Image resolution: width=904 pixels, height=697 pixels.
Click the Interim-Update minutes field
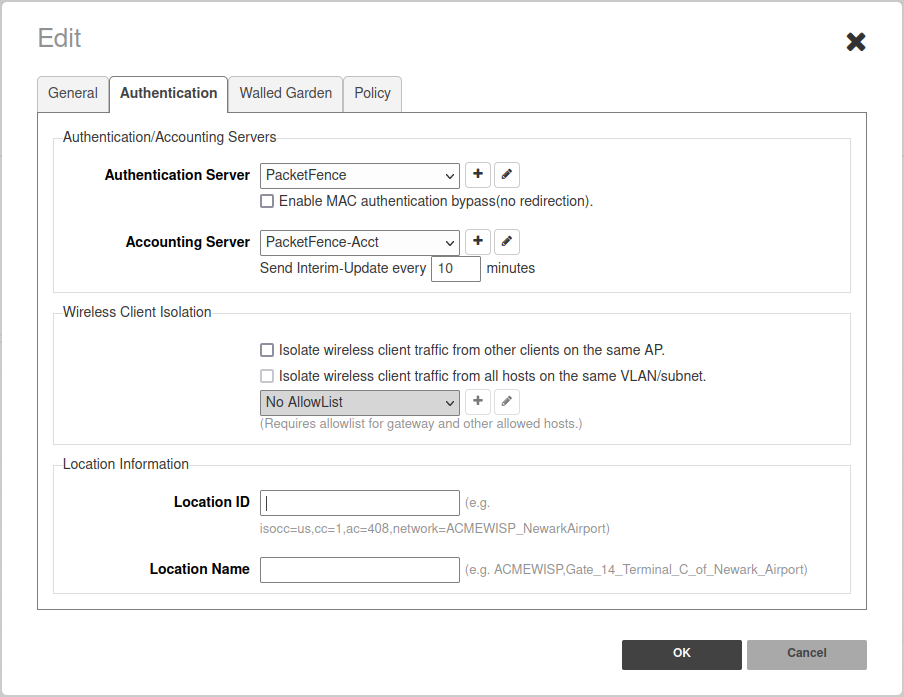pos(455,269)
